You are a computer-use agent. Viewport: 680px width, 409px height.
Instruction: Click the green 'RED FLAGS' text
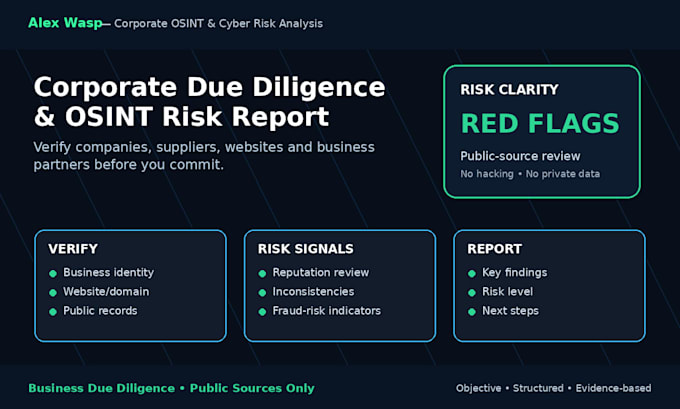[x=540, y=123]
